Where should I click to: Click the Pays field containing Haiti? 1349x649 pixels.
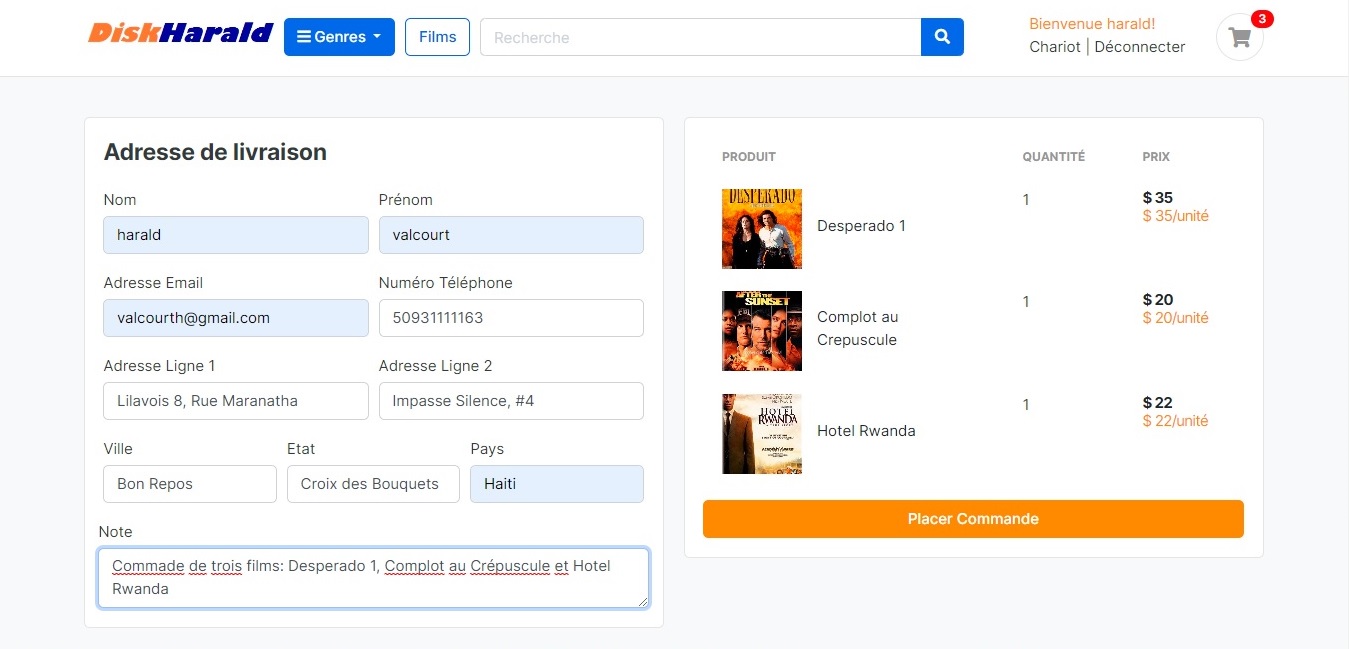pyautogui.click(x=557, y=484)
